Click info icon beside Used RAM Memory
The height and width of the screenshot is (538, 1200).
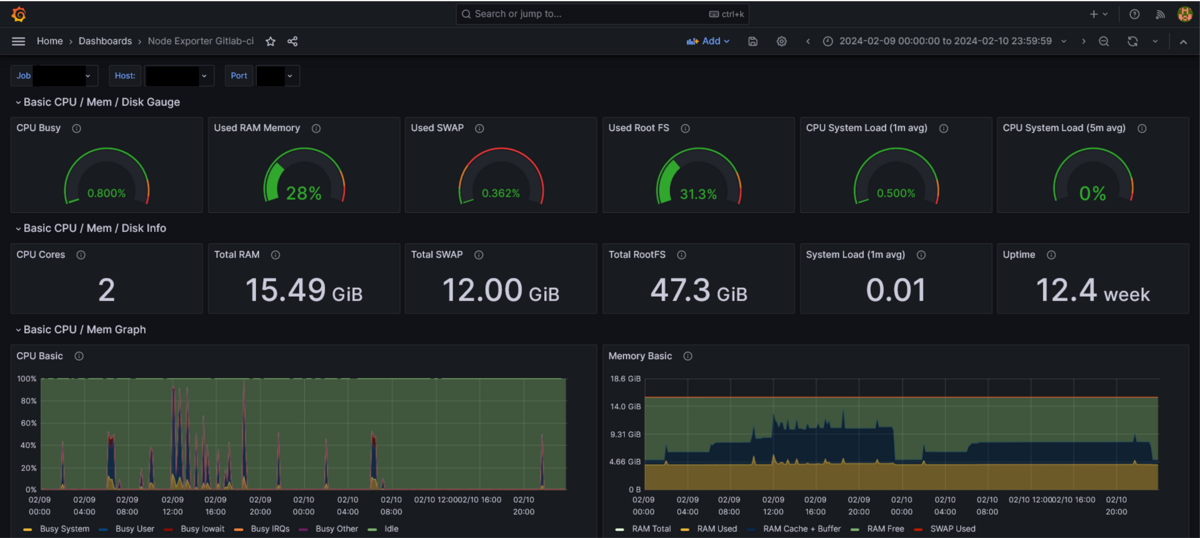(316, 128)
